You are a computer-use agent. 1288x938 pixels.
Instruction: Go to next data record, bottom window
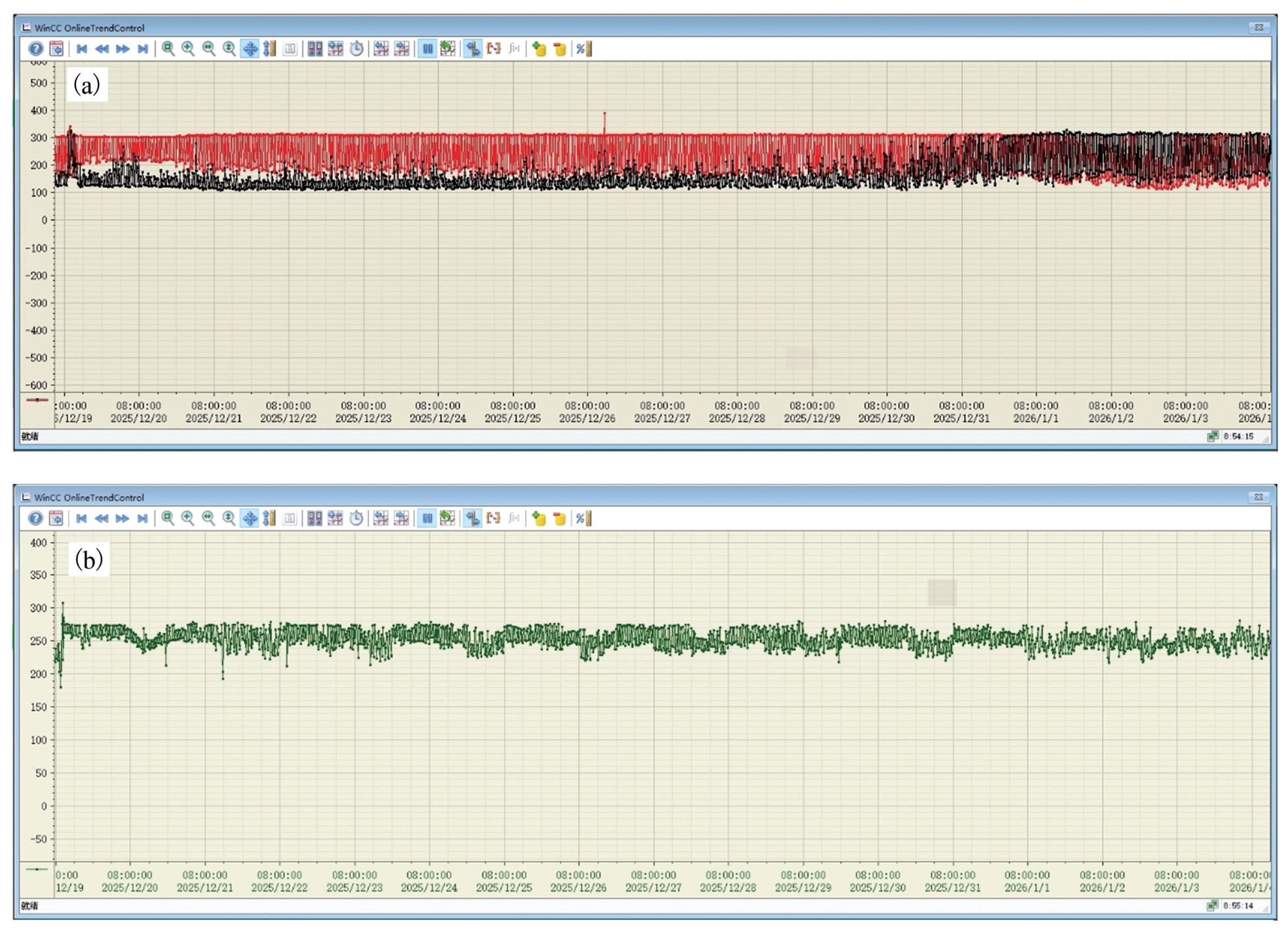[122, 518]
